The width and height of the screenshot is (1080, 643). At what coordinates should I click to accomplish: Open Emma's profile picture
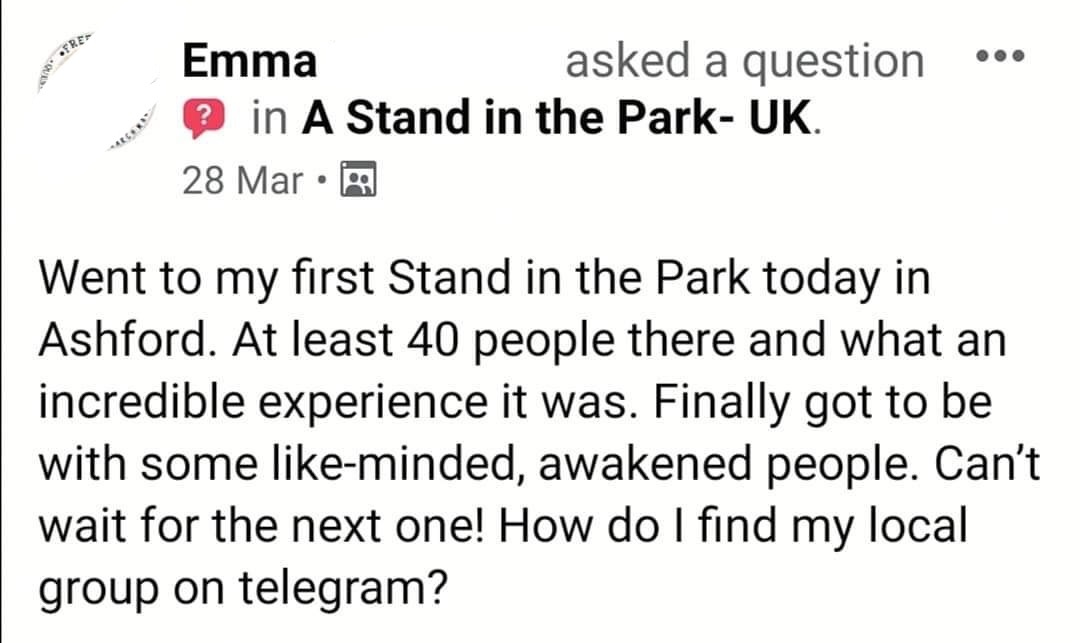(x=95, y=95)
